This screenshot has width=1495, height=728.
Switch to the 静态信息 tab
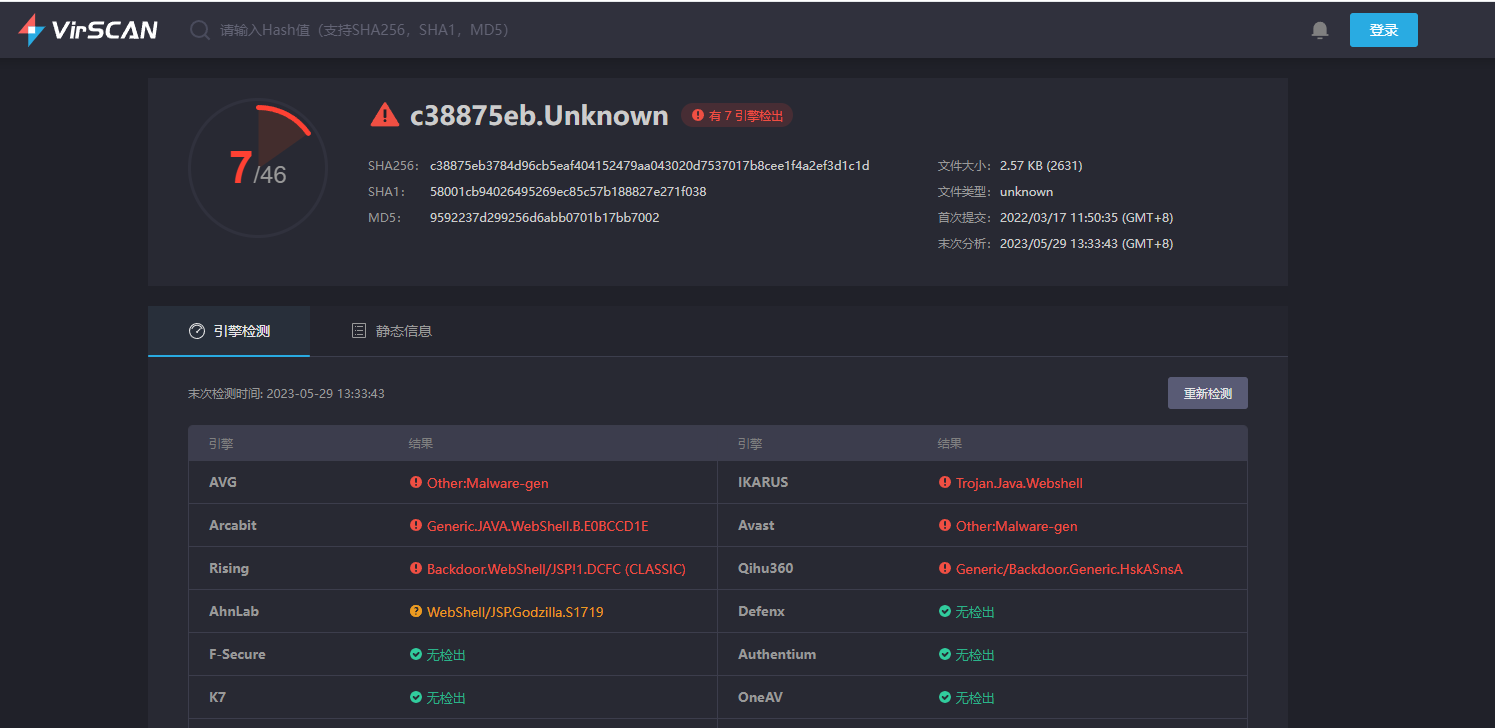point(391,331)
